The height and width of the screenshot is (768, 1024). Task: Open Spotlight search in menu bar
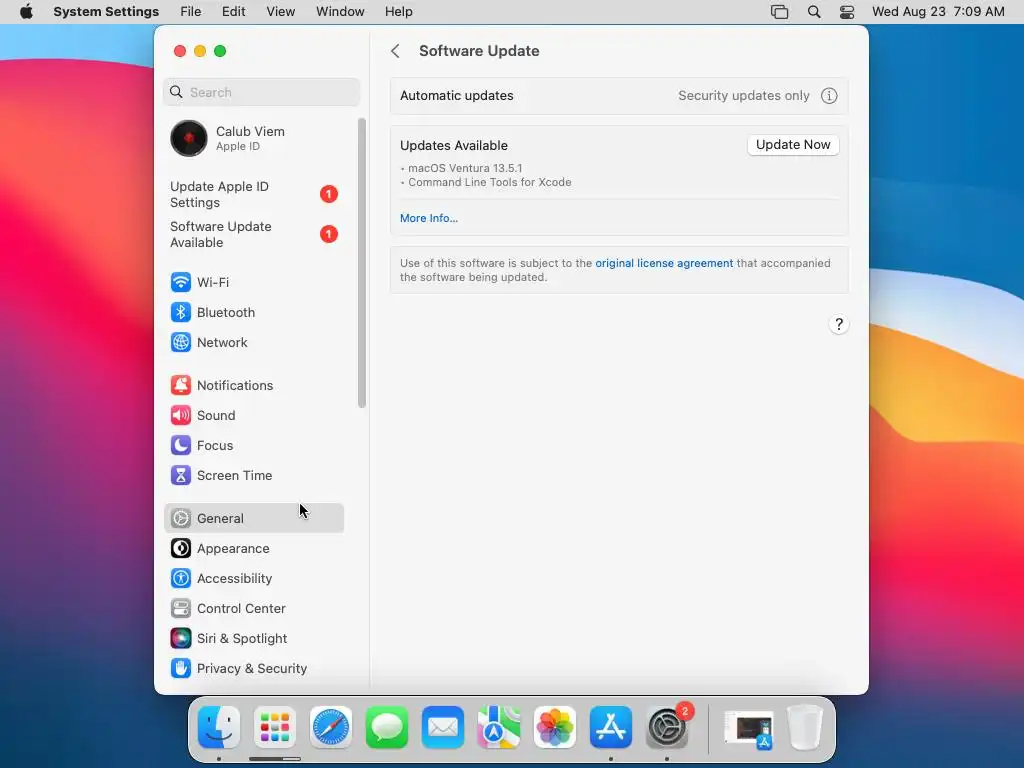pyautogui.click(x=814, y=12)
